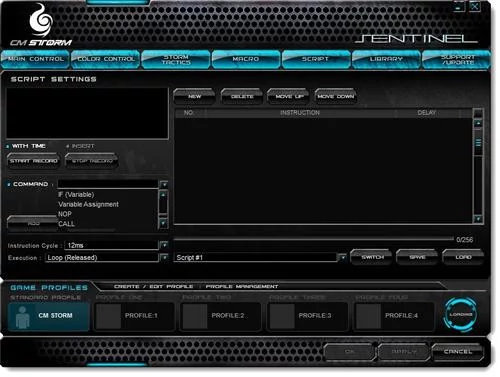Click the Delete instruction button
This screenshot has height=377, width=500.
[242, 96]
